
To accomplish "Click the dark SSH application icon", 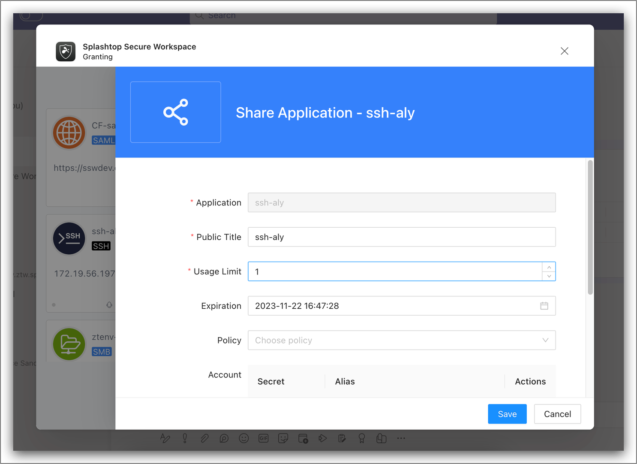I will point(69,238).
